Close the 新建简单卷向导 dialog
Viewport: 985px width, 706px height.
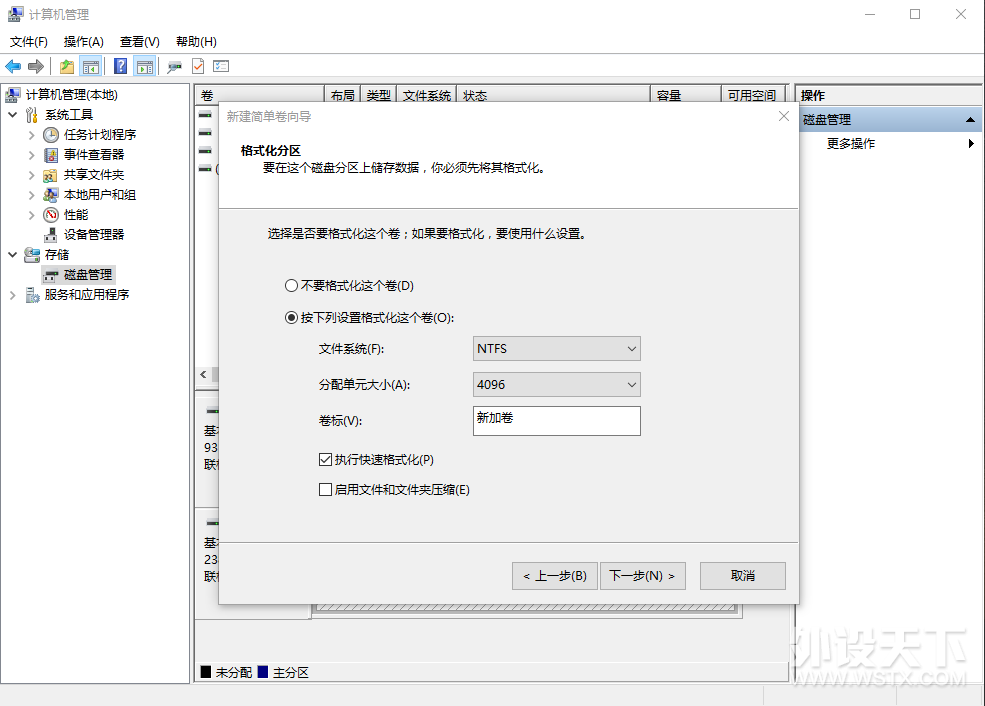(x=783, y=116)
